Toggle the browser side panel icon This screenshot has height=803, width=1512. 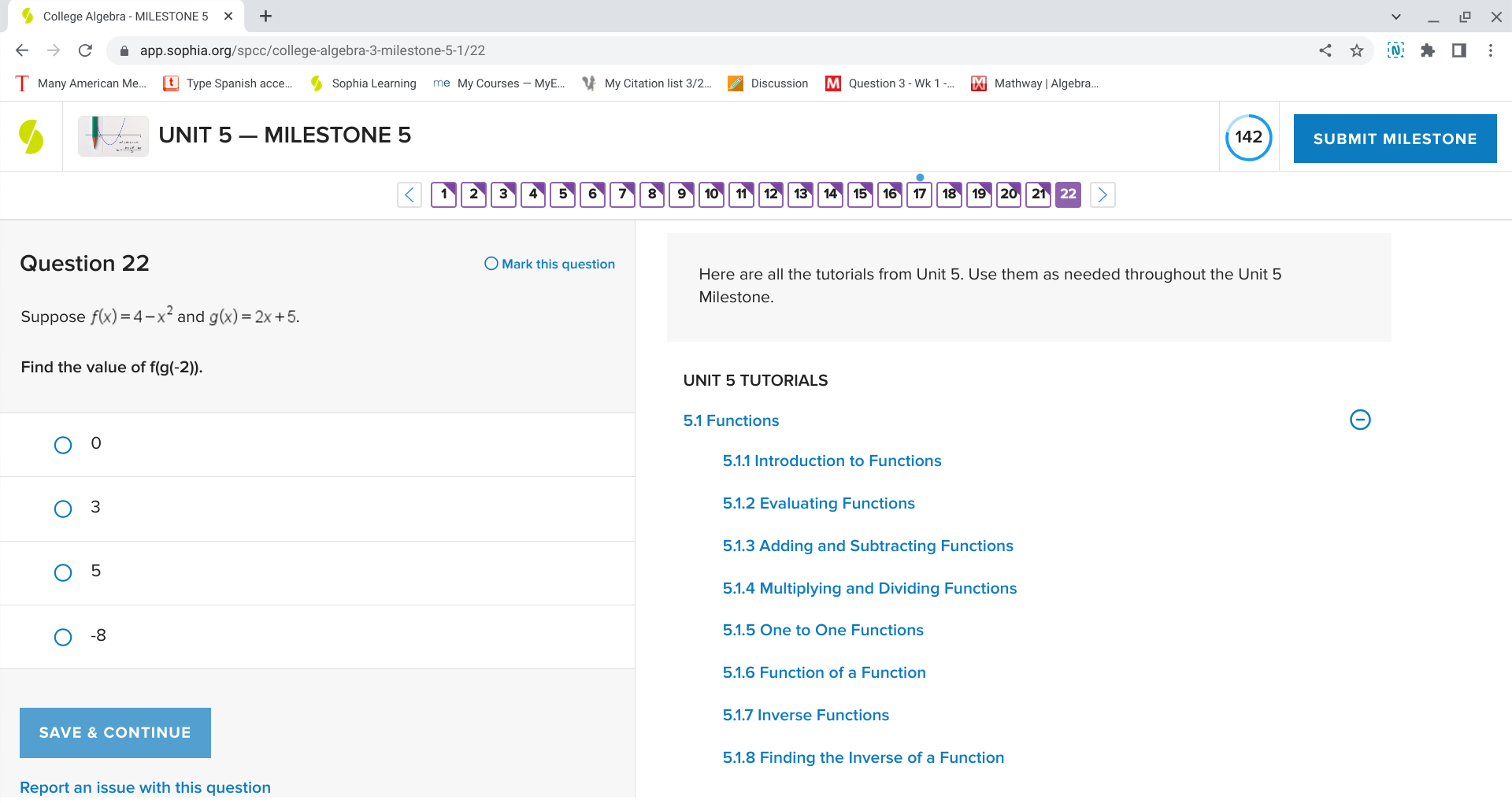(1458, 50)
